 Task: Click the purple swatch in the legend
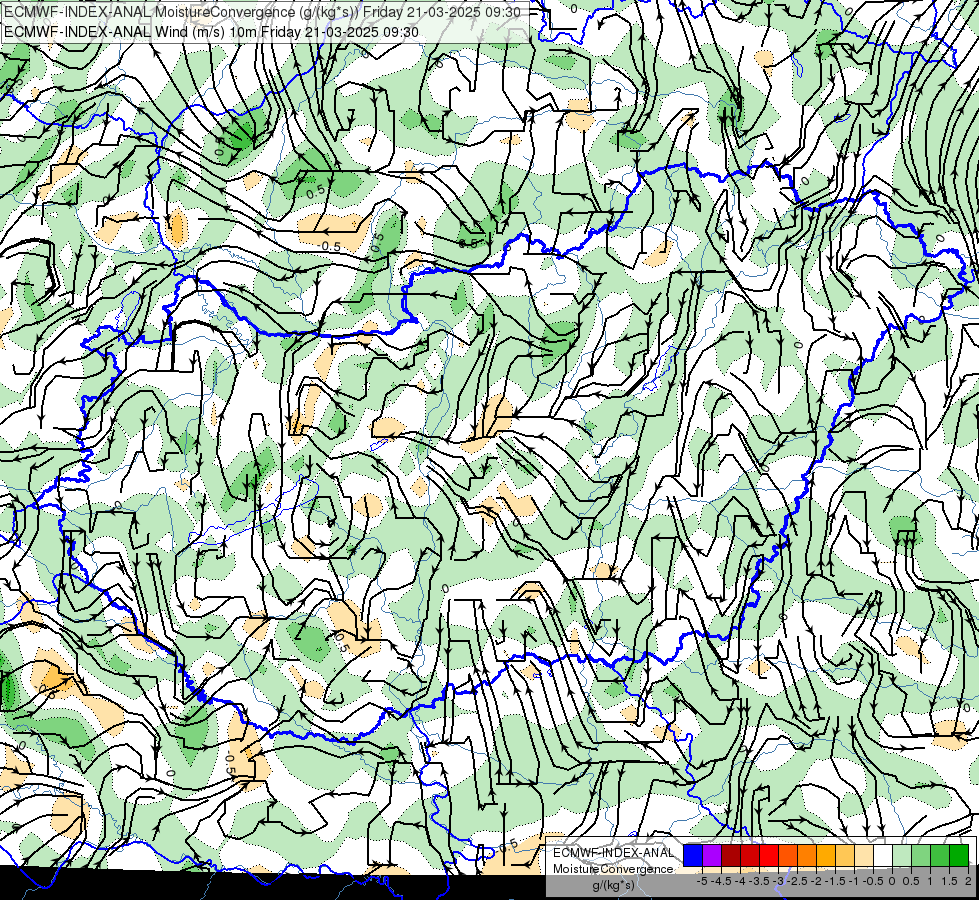click(712, 856)
